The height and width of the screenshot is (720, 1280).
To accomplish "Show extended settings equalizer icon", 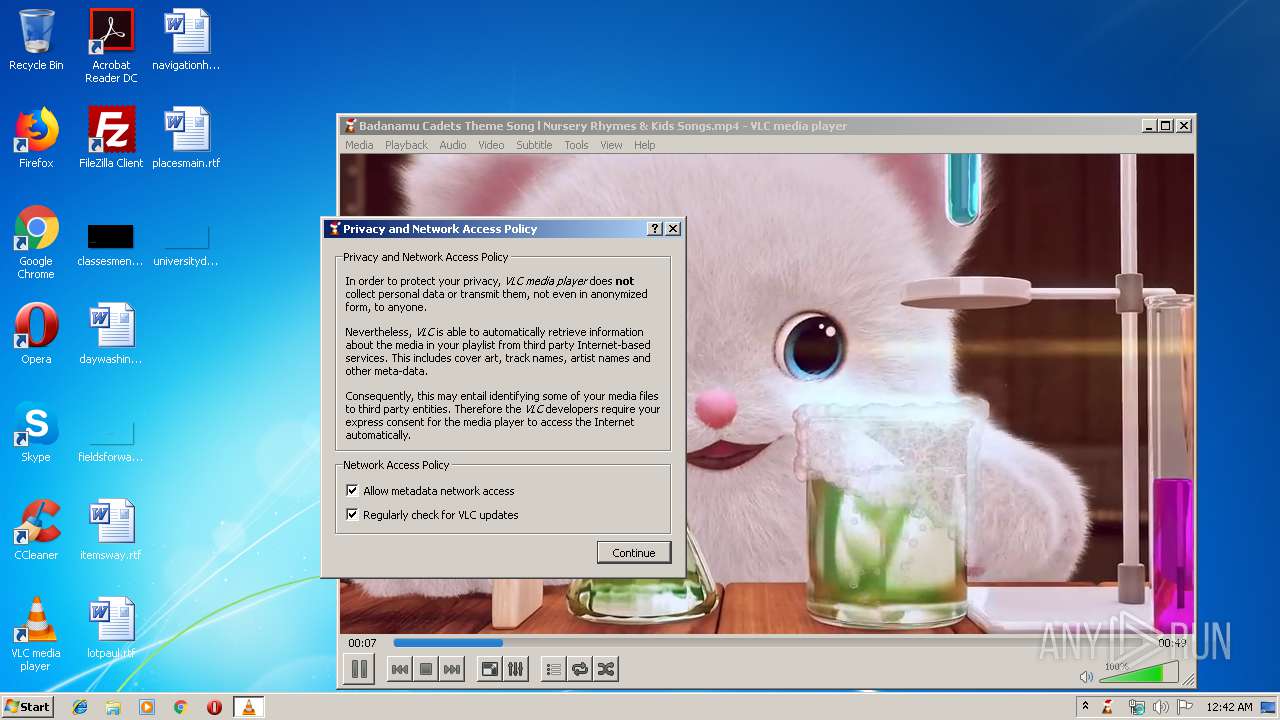I will coord(516,669).
